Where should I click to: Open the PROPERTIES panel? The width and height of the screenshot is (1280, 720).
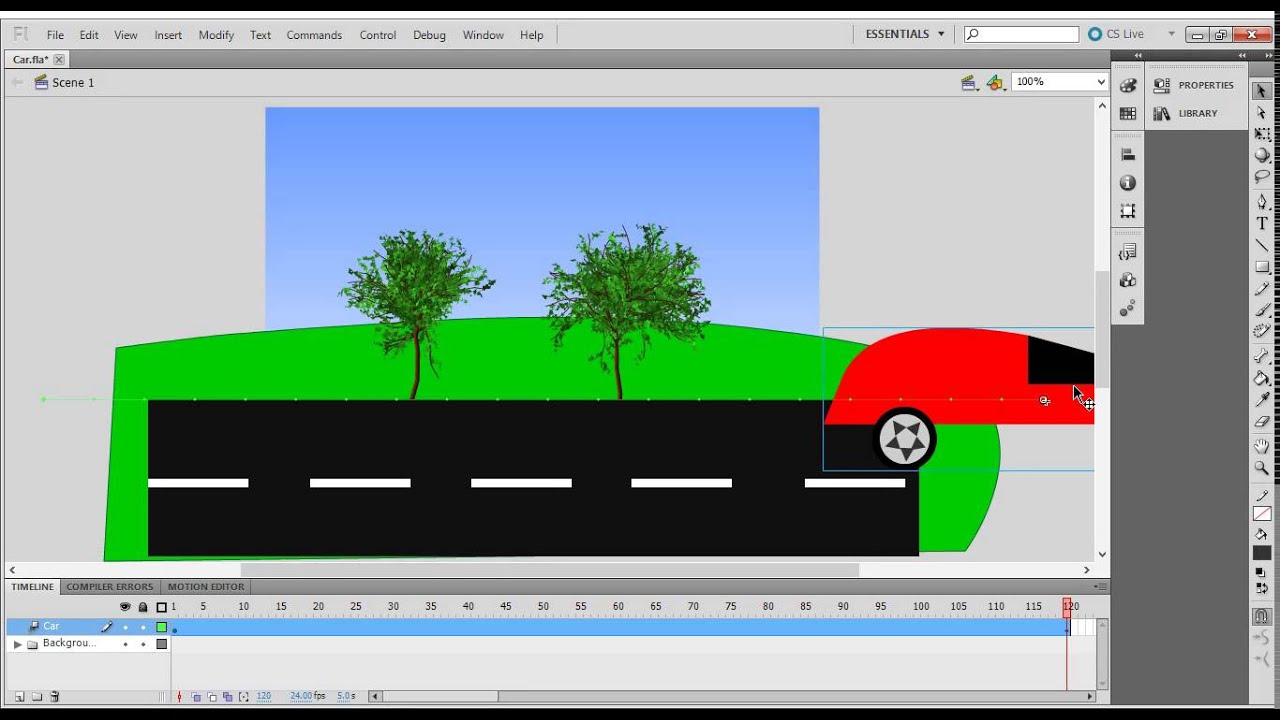point(1195,85)
